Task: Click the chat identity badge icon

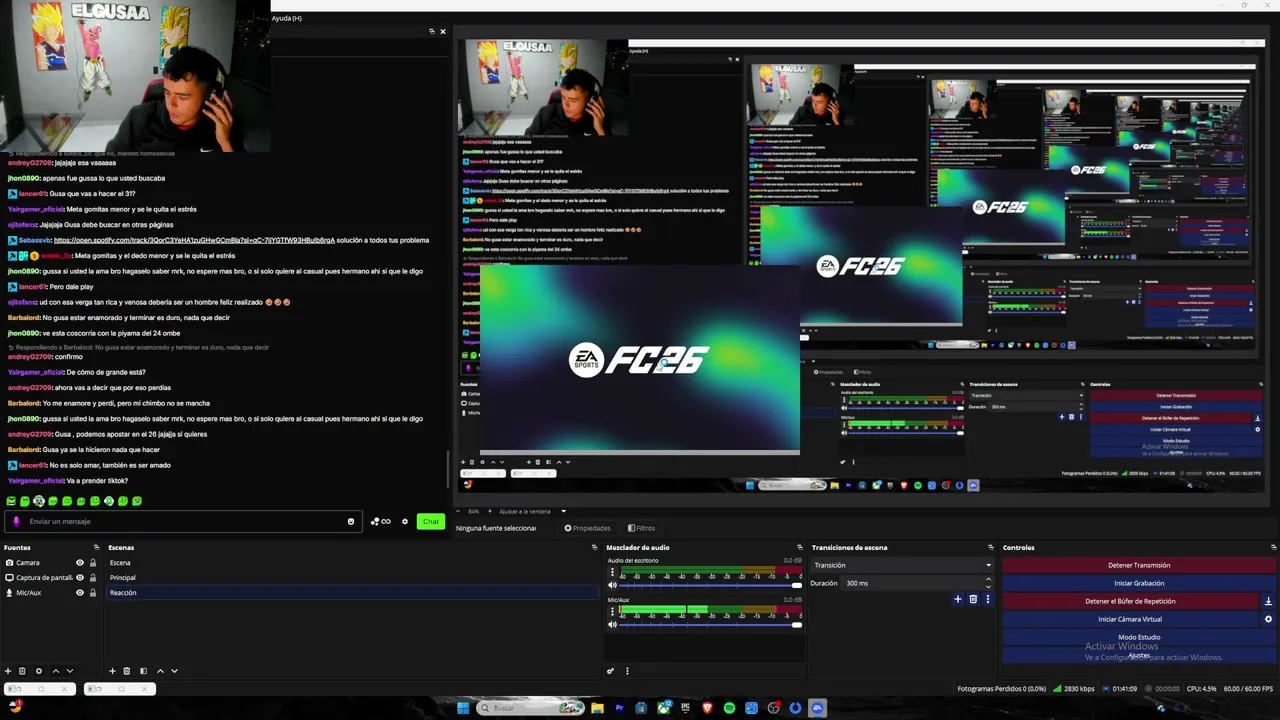Action: 16,521
